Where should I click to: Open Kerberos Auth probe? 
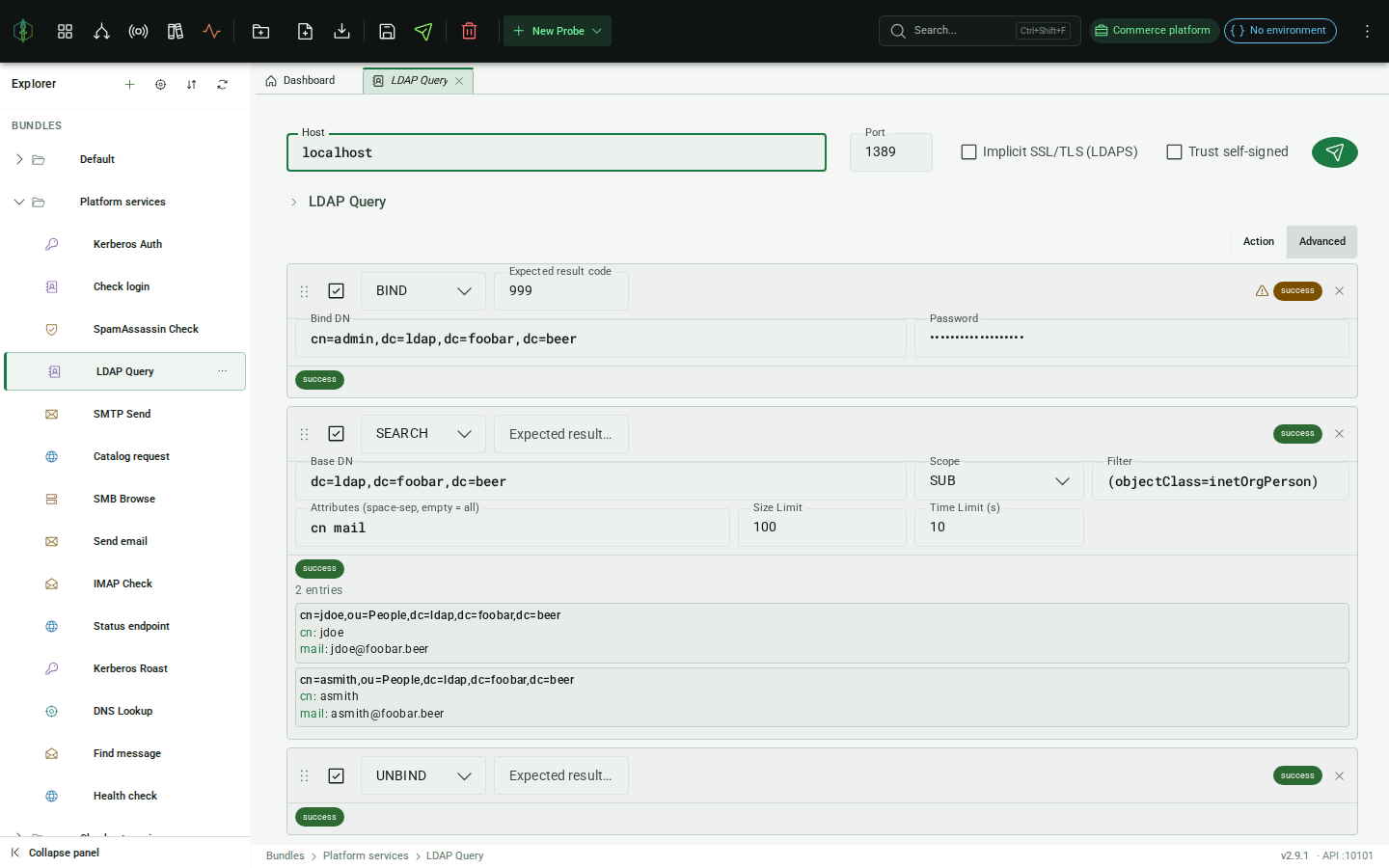pyautogui.click(x=125, y=244)
